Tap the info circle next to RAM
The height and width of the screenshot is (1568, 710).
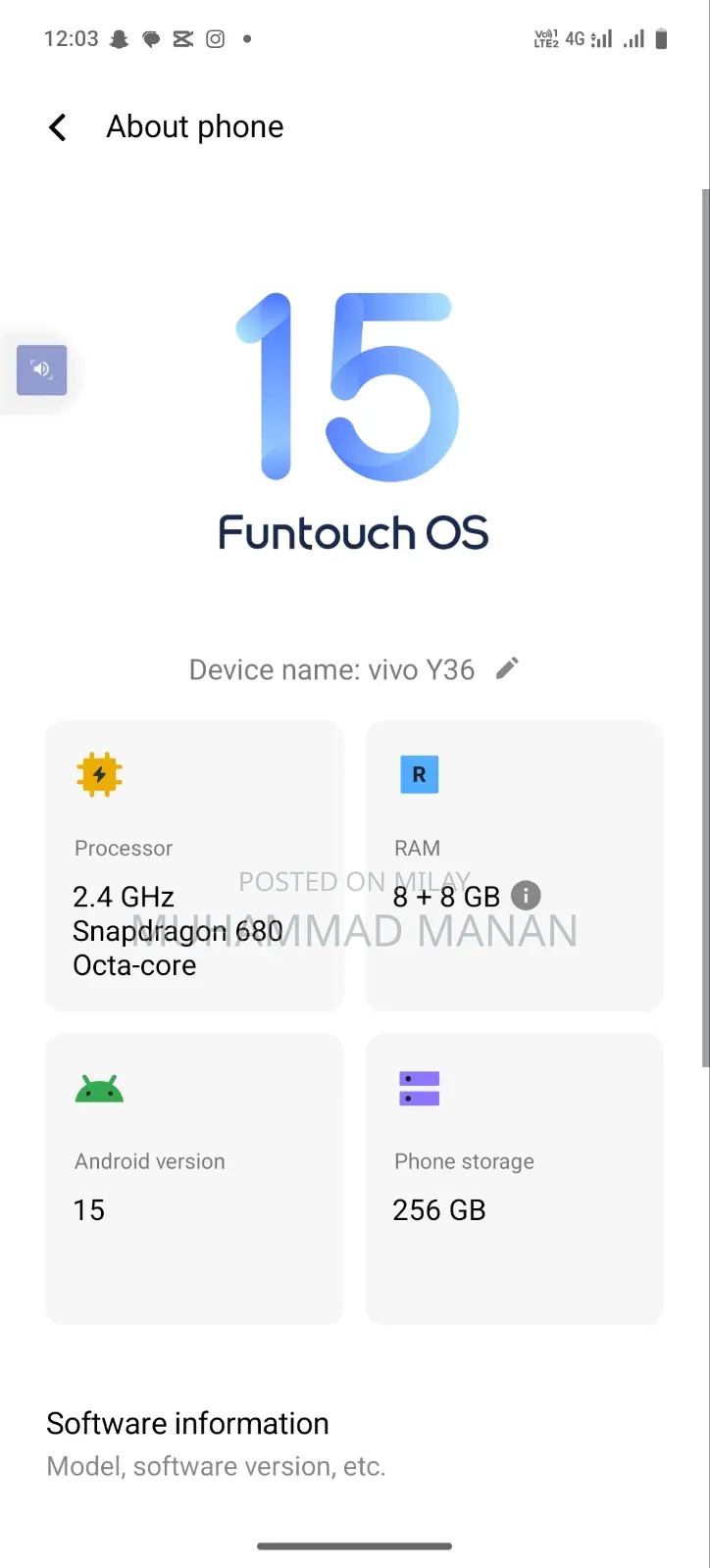click(x=526, y=895)
